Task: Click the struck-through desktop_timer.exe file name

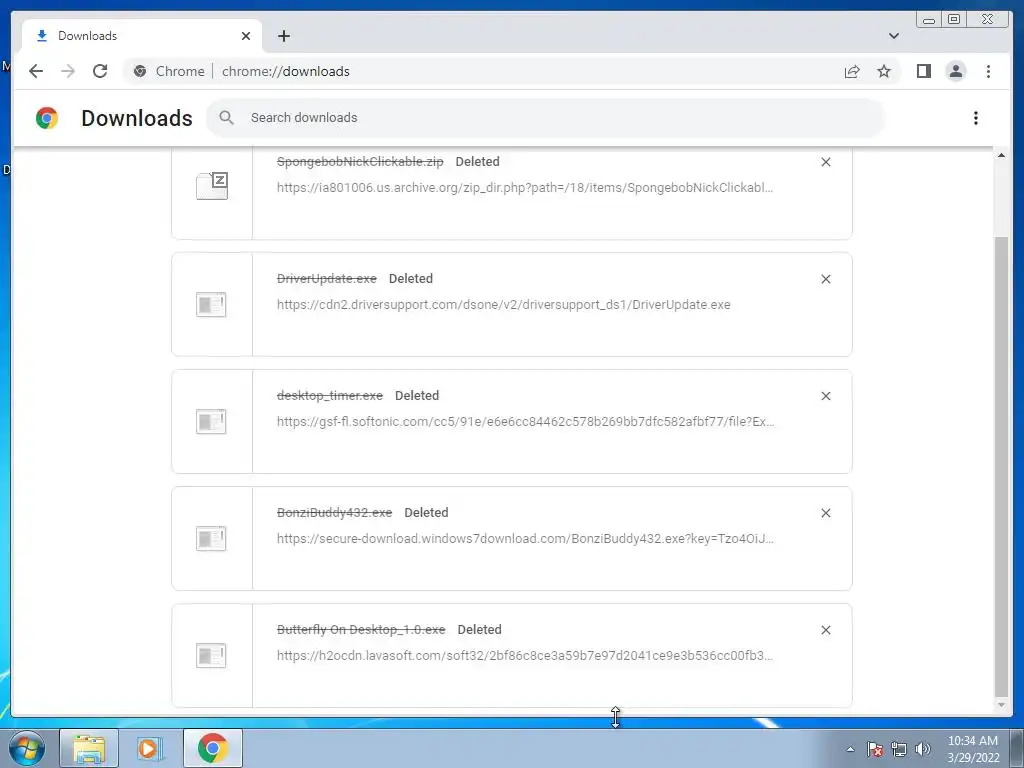Action: point(330,395)
